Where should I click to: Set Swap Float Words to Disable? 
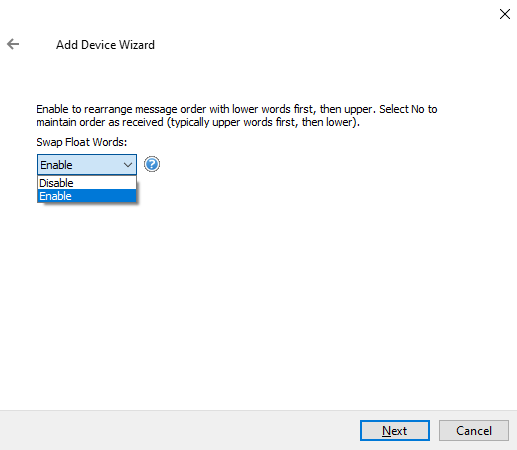point(87,183)
